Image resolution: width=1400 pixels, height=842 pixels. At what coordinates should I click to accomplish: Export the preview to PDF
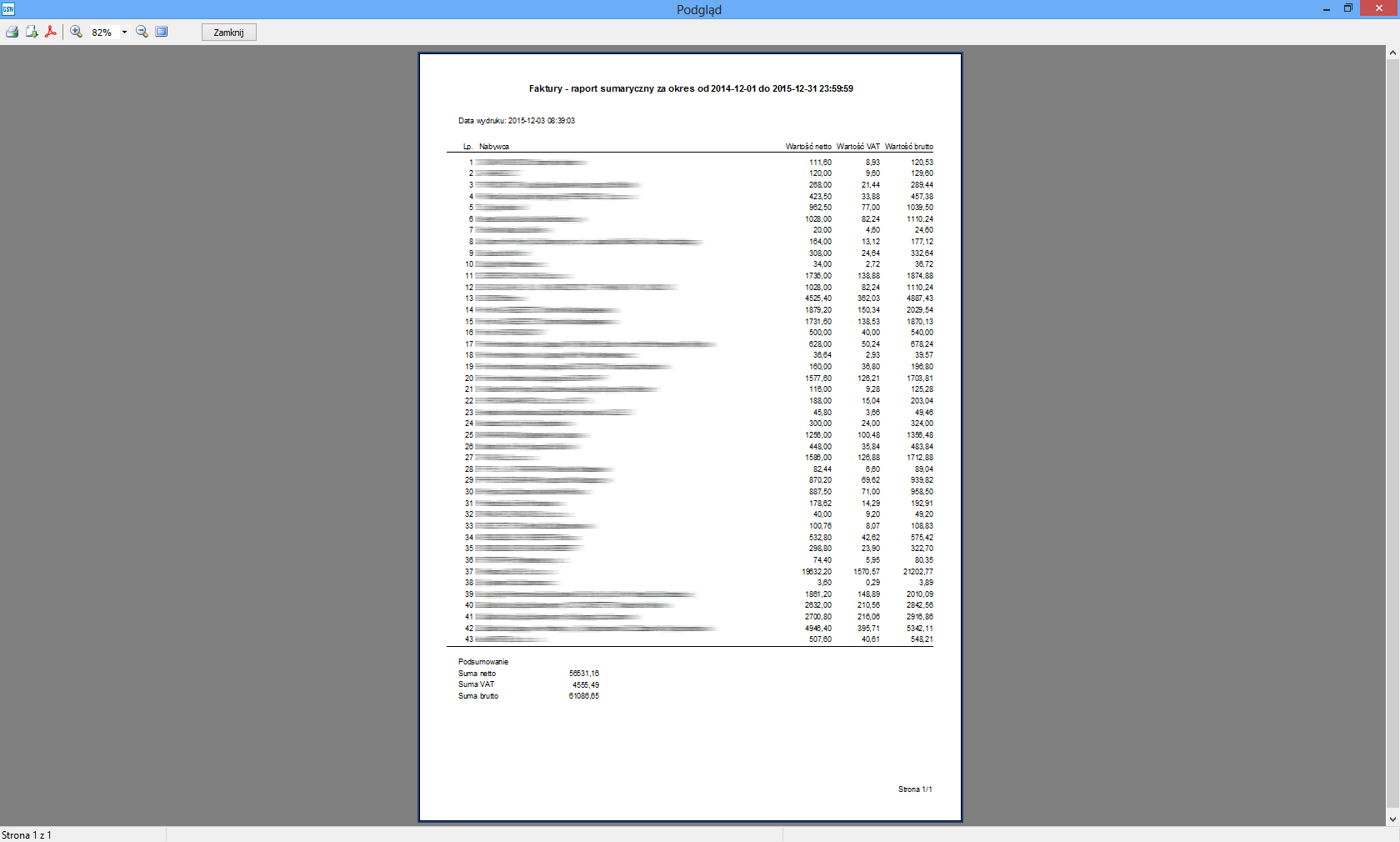(x=51, y=32)
